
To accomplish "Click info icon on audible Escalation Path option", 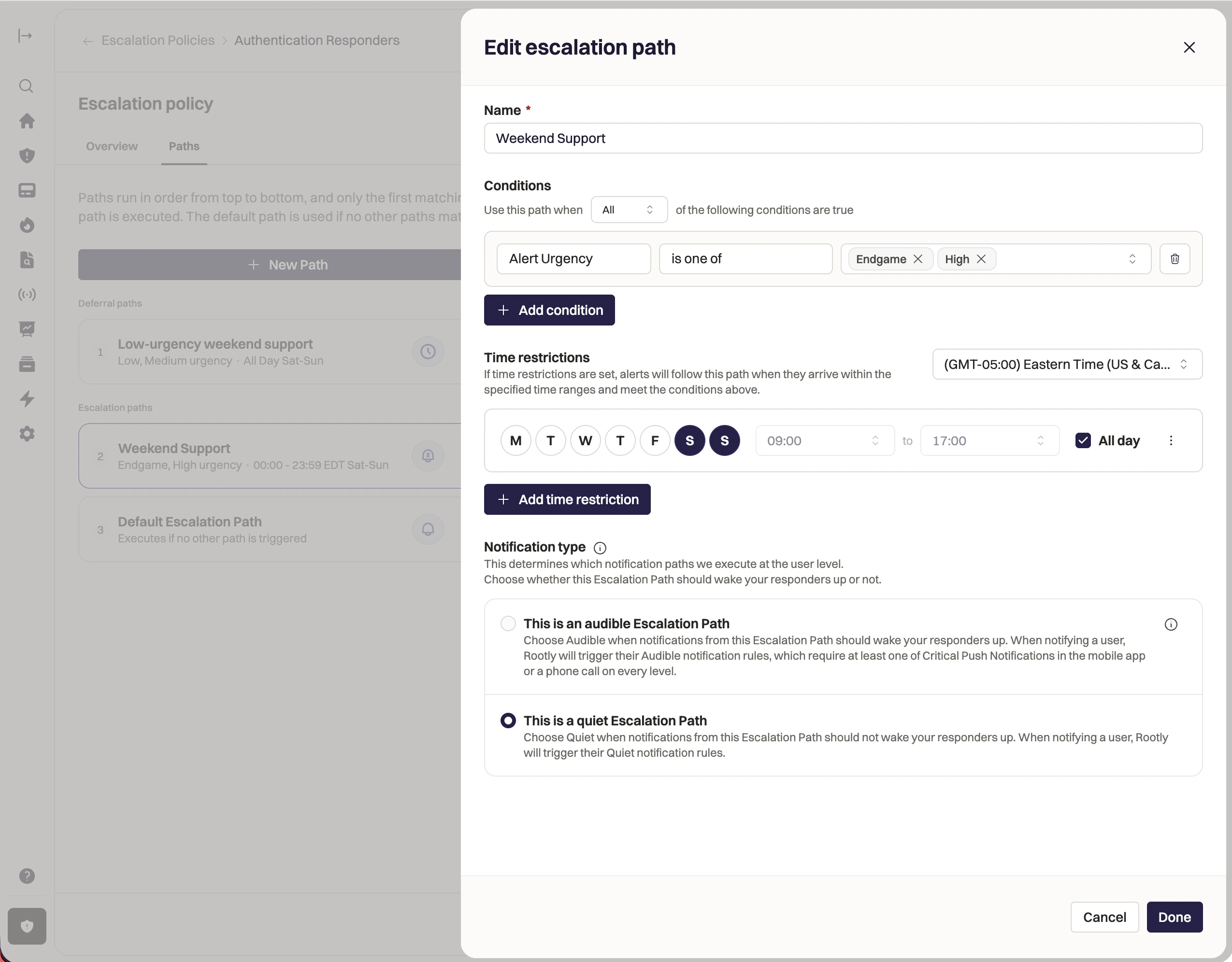I will (x=1171, y=624).
